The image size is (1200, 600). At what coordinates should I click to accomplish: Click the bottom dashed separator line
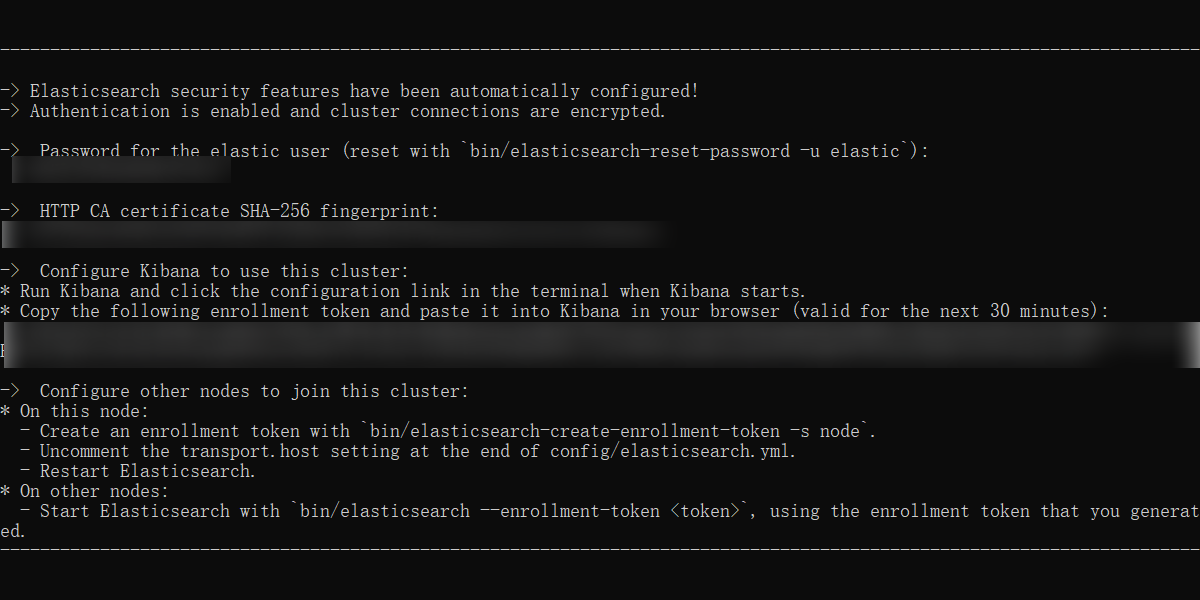(x=600, y=548)
